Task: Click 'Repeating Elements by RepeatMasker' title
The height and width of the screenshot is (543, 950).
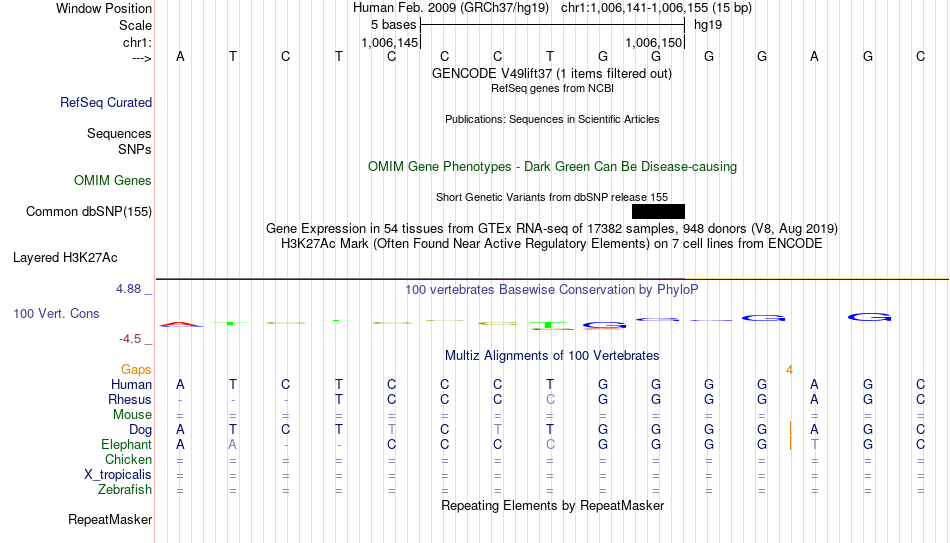Action: (x=552, y=505)
